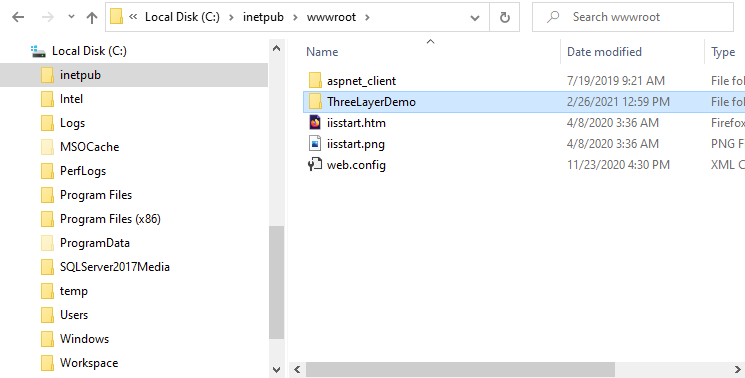The height and width of the screenshot is (378, 745).
Task: Select Program Files (x86) in tree
Action: click(110, 219)
